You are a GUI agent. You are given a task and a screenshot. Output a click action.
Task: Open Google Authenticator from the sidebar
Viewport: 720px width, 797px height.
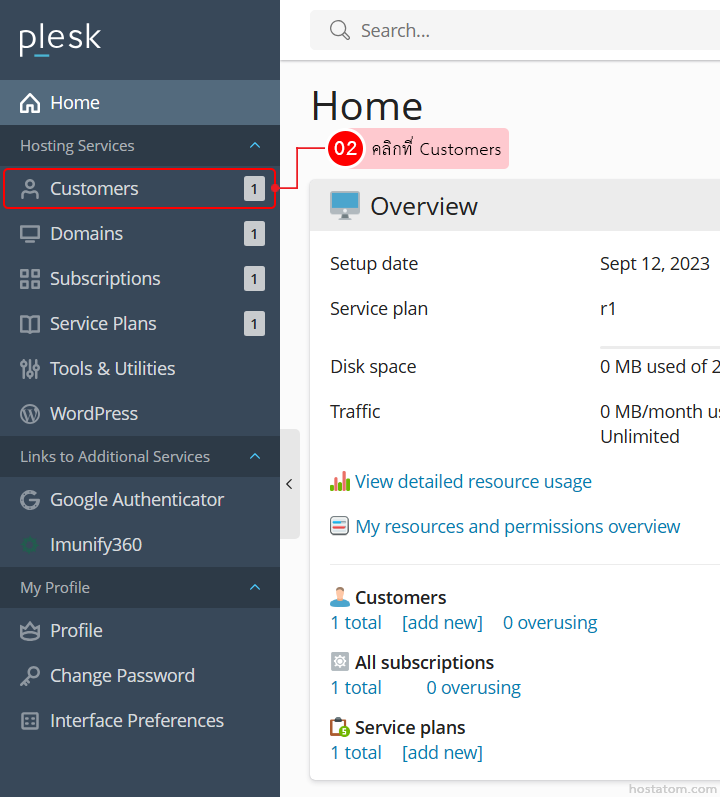137,500
